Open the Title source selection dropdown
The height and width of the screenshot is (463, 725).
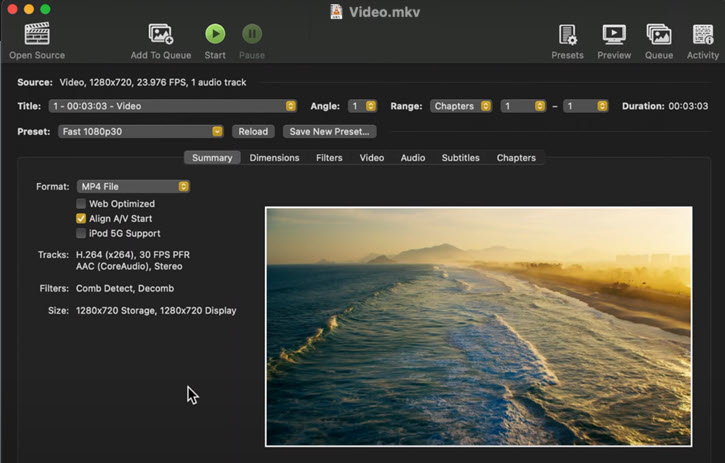click(x=172, y=106)
